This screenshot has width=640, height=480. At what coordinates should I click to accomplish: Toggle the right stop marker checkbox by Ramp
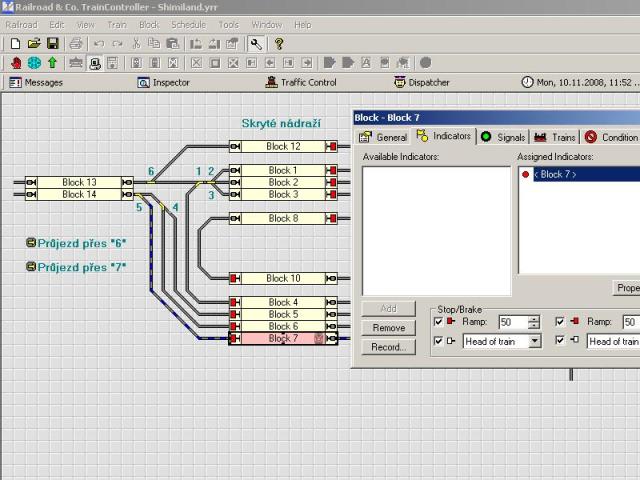560,322
